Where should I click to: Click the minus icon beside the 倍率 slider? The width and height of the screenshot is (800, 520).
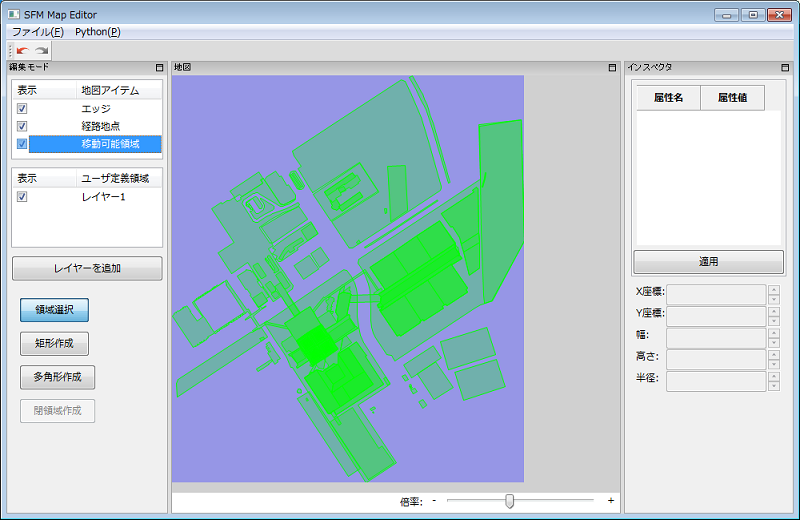point(434,501)
